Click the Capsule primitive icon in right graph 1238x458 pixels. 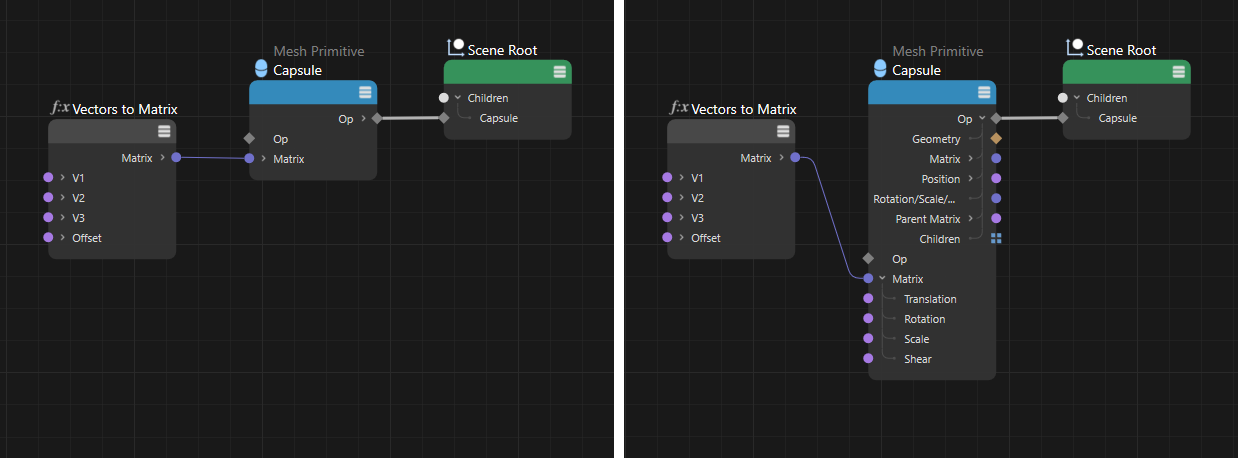880,70
